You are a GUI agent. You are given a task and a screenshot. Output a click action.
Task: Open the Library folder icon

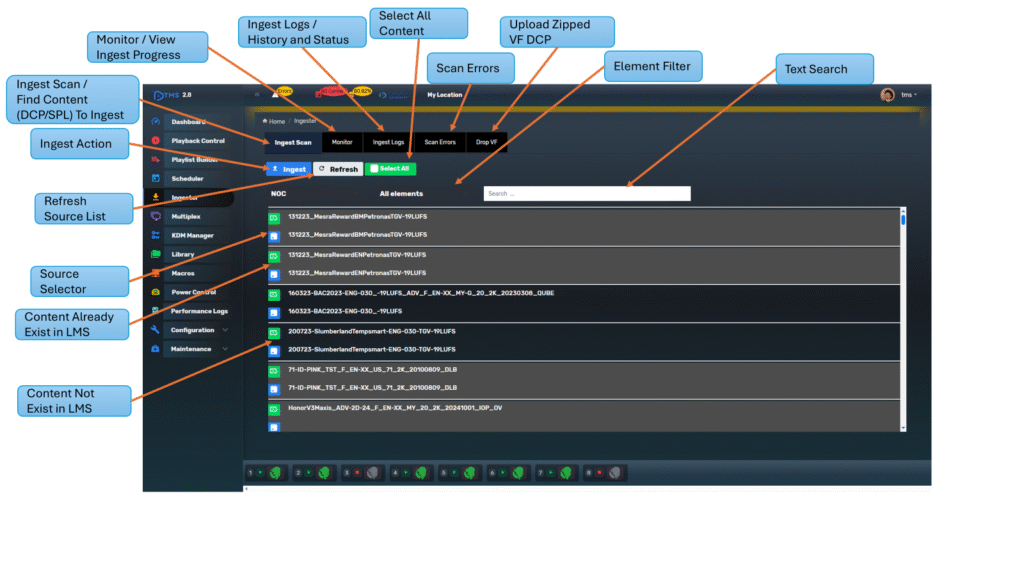(155, 255)
